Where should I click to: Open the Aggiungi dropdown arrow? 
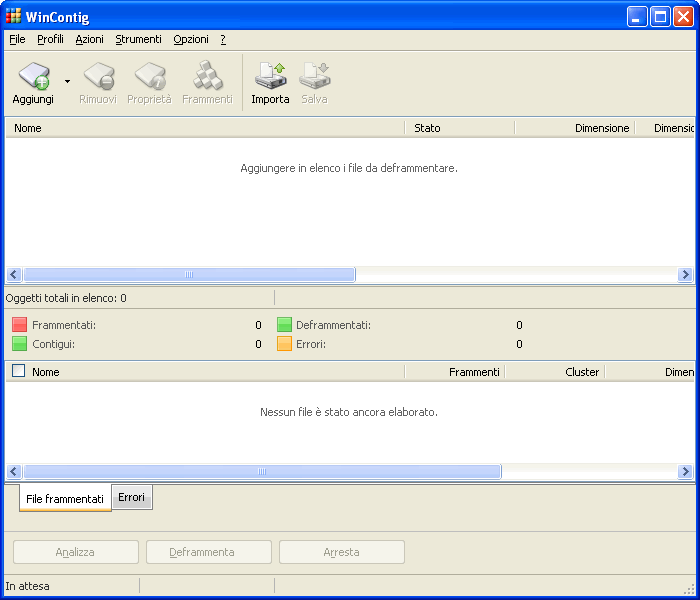[67, 82]
